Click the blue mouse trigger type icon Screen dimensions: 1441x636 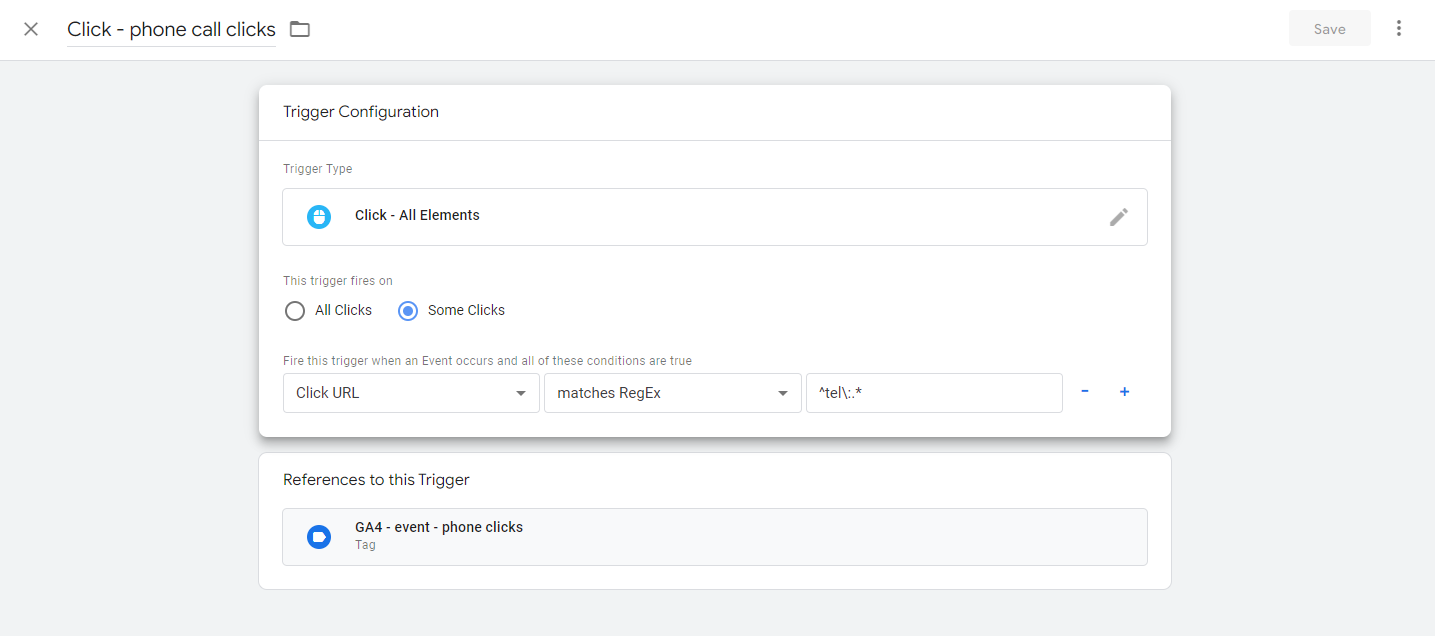[319, 216]
